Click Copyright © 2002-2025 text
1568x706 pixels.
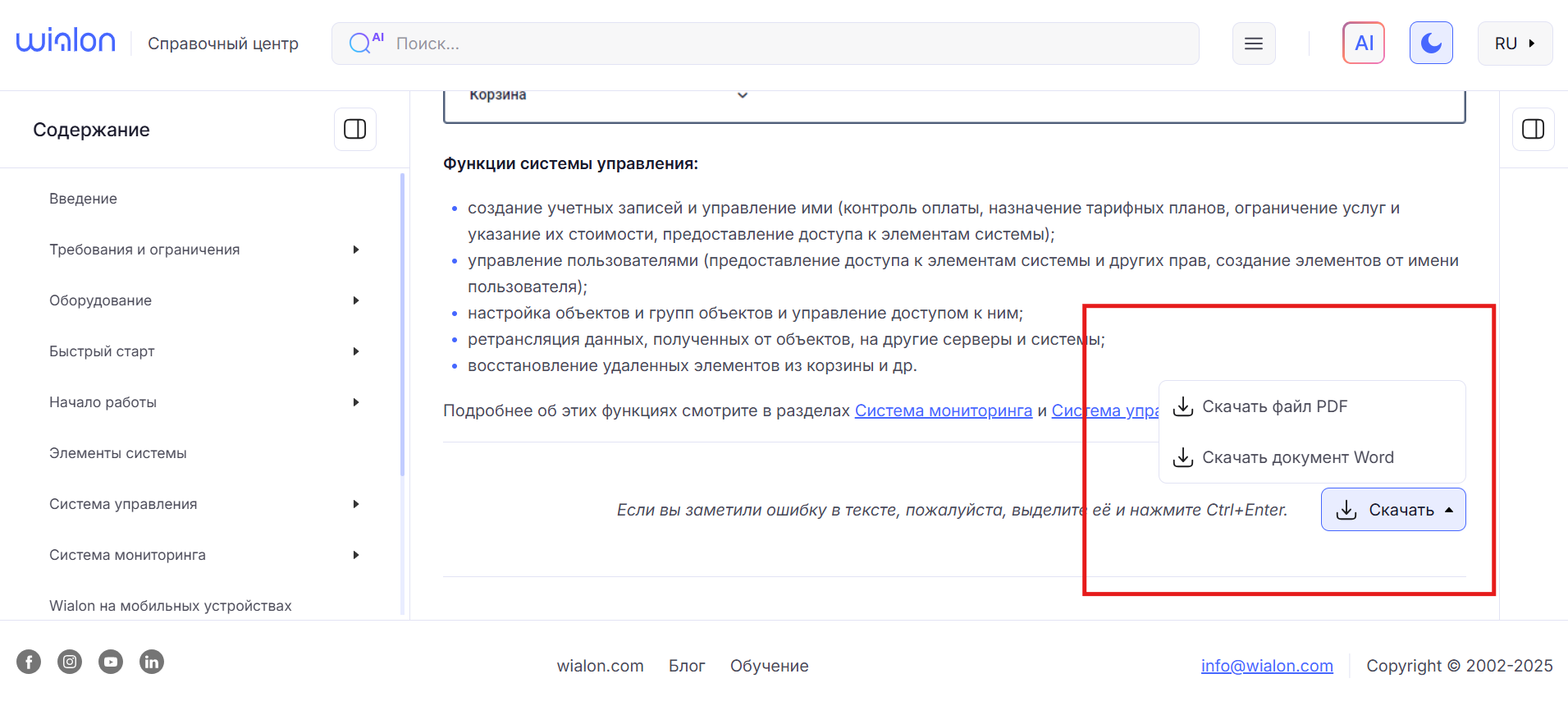[1460, 666]
